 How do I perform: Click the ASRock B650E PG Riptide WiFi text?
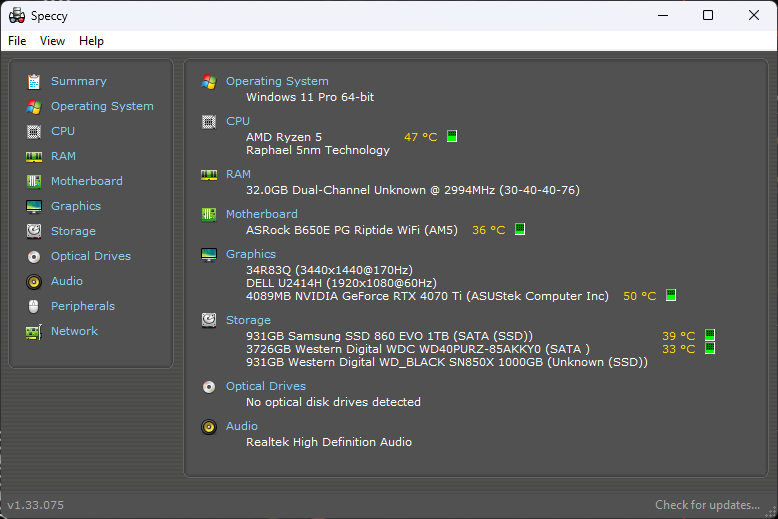[x=352, y=230]
